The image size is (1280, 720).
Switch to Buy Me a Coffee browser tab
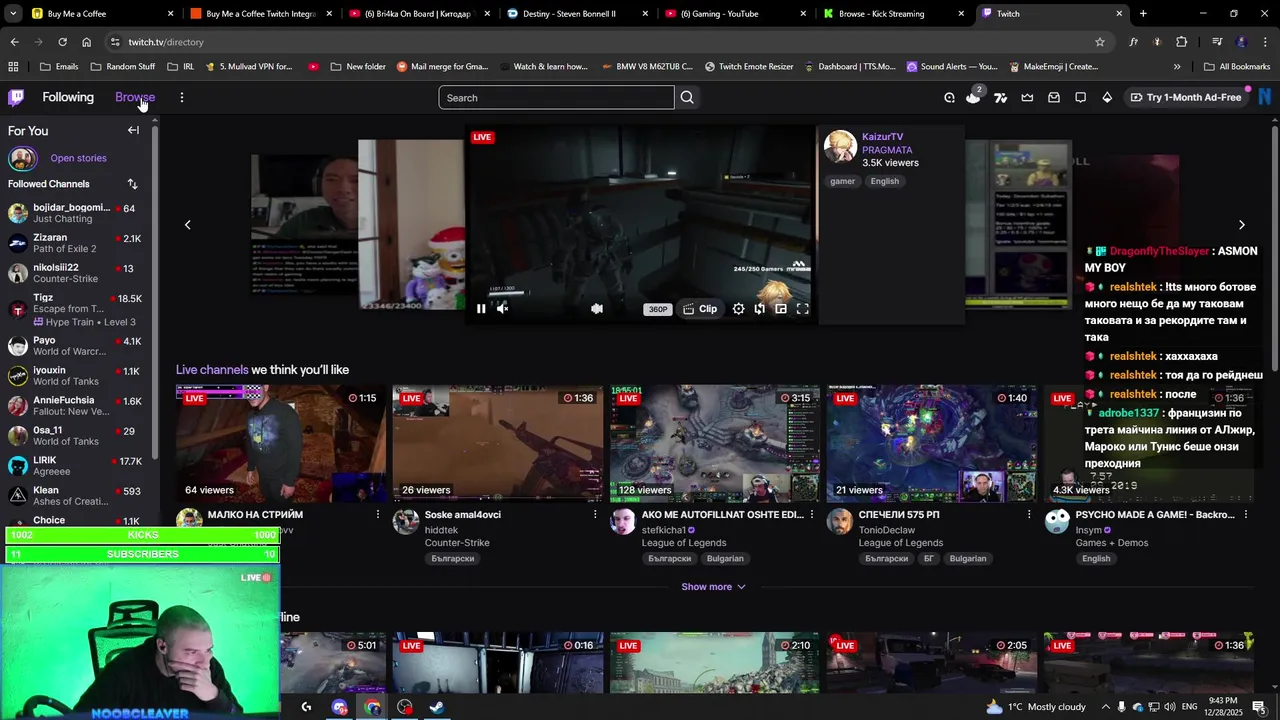tap(100, 14)
